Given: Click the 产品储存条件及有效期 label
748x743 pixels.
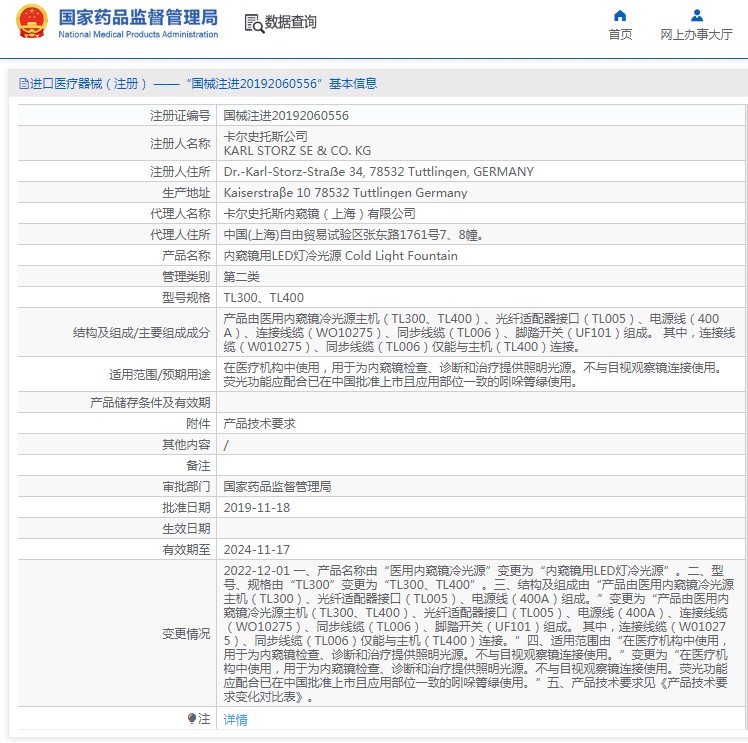Looking at the screenshot, I should (x=150, y=402).
